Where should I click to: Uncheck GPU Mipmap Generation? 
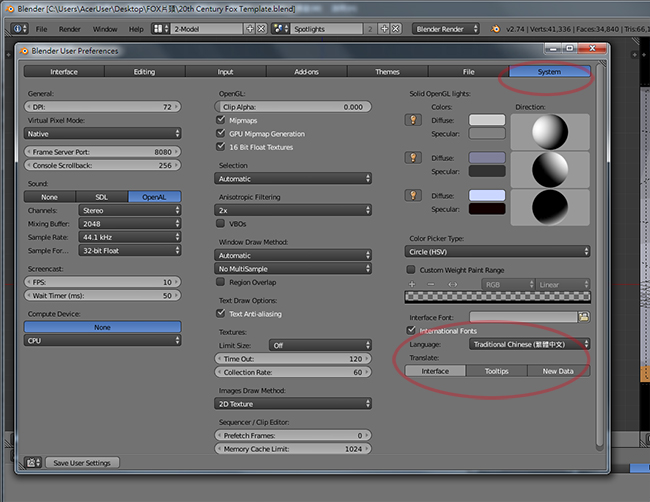[221, 133]
